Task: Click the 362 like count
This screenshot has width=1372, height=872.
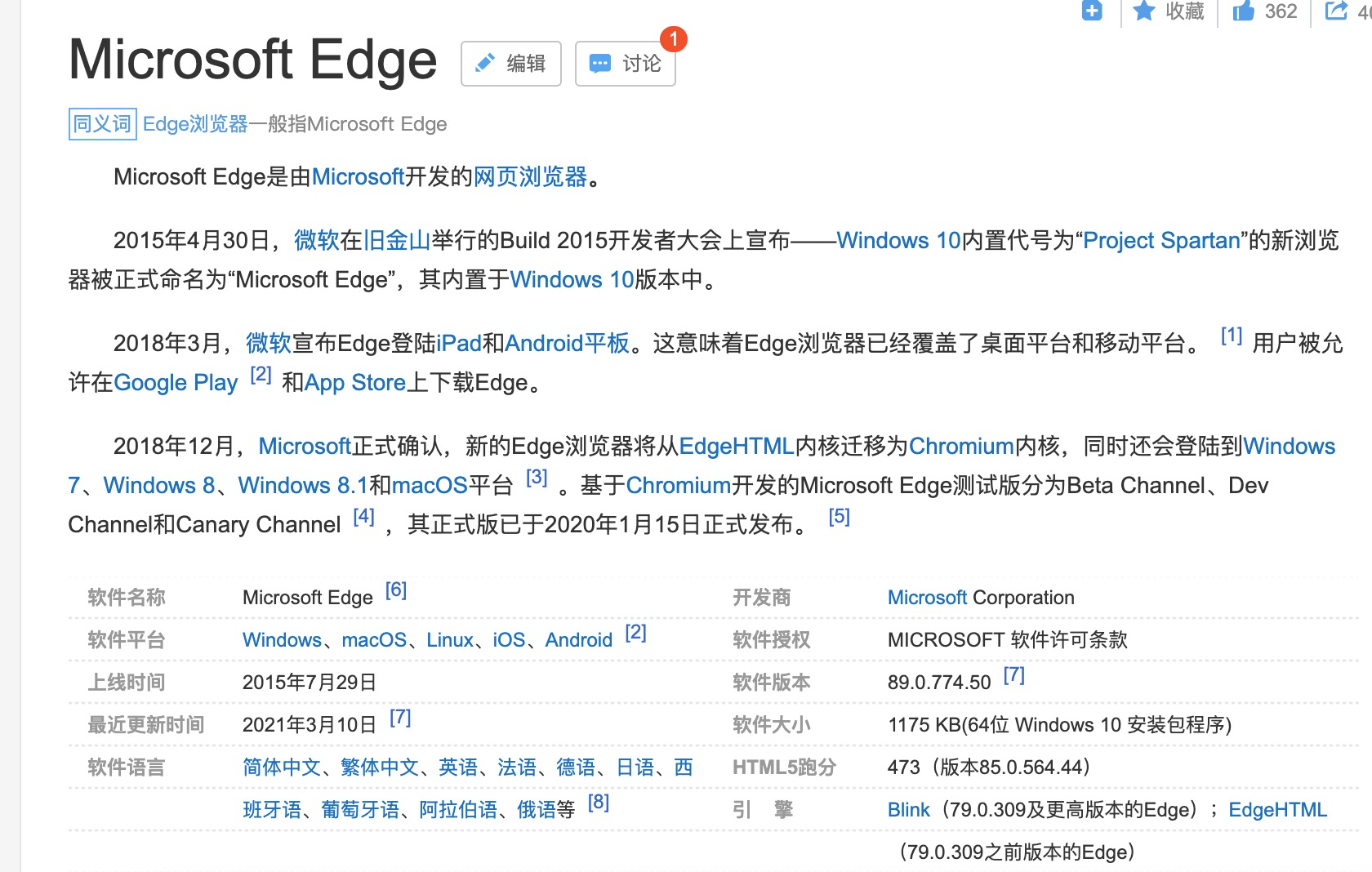Action: pos(1281,11)
